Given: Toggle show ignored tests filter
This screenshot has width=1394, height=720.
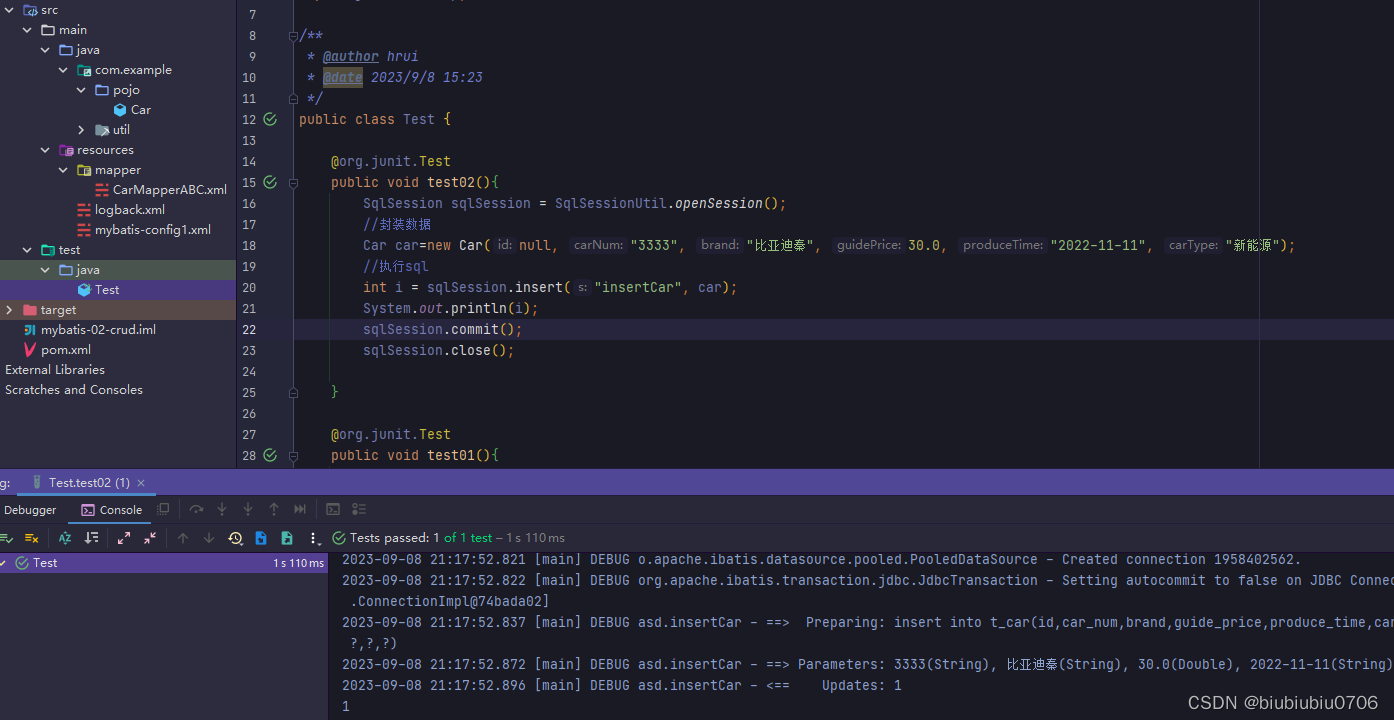Looking at the screenshot, I should pyautogui.click(x=32, y=538).
